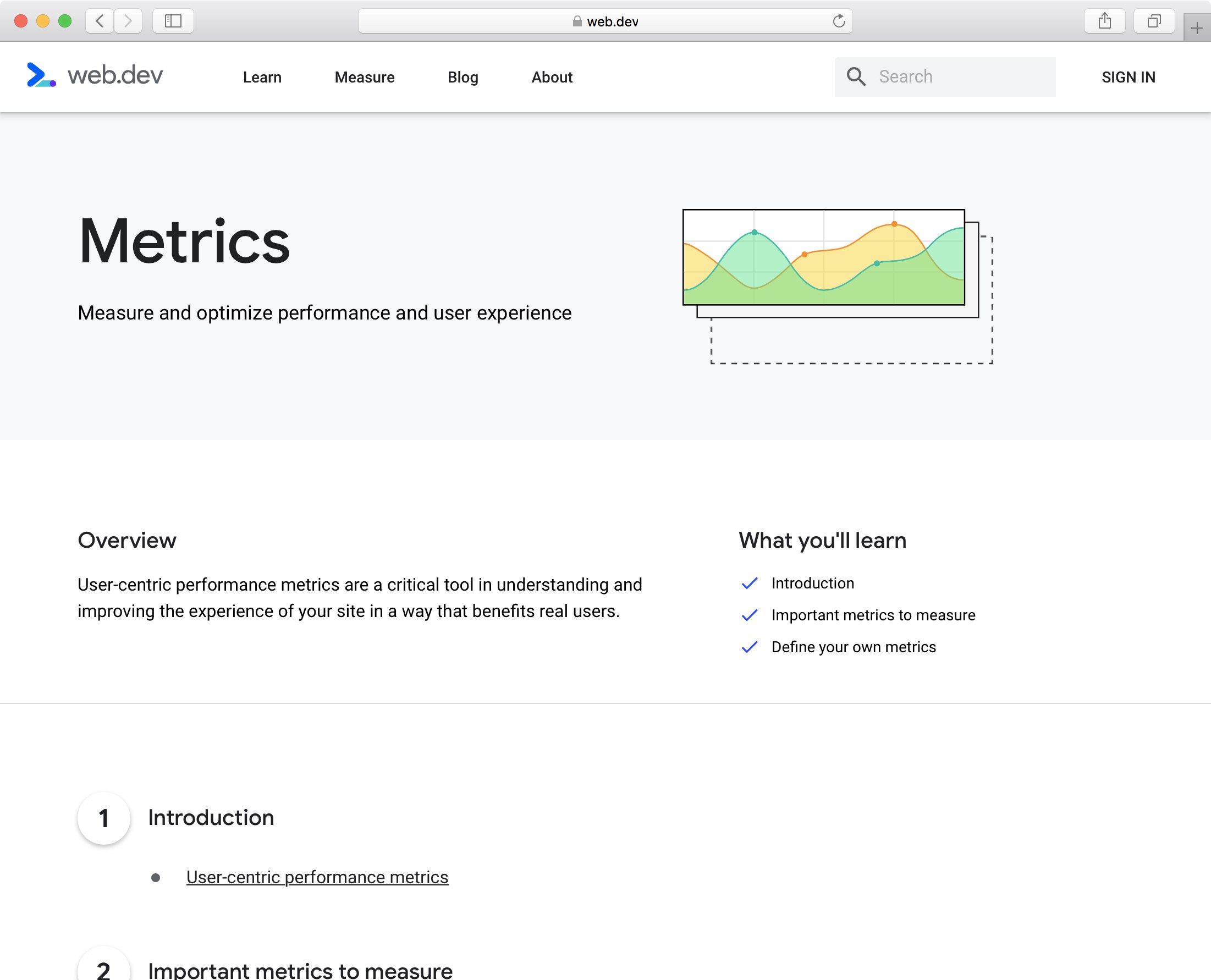Click the web.dev wordmark text
Screen dimensions: 1211x980
pyautogui.click(x=115, y=75)
